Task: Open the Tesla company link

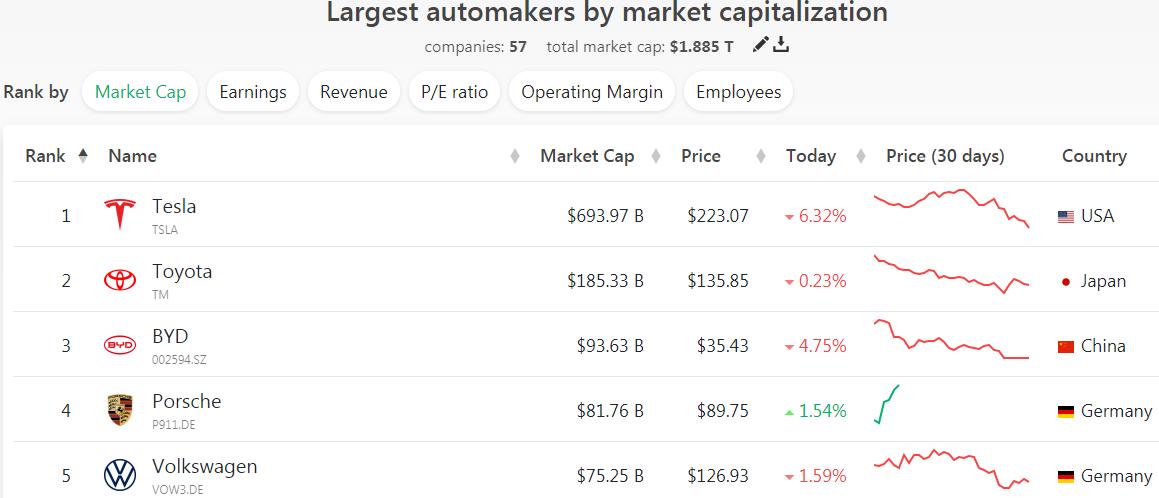Action: (x=174, y=207)
